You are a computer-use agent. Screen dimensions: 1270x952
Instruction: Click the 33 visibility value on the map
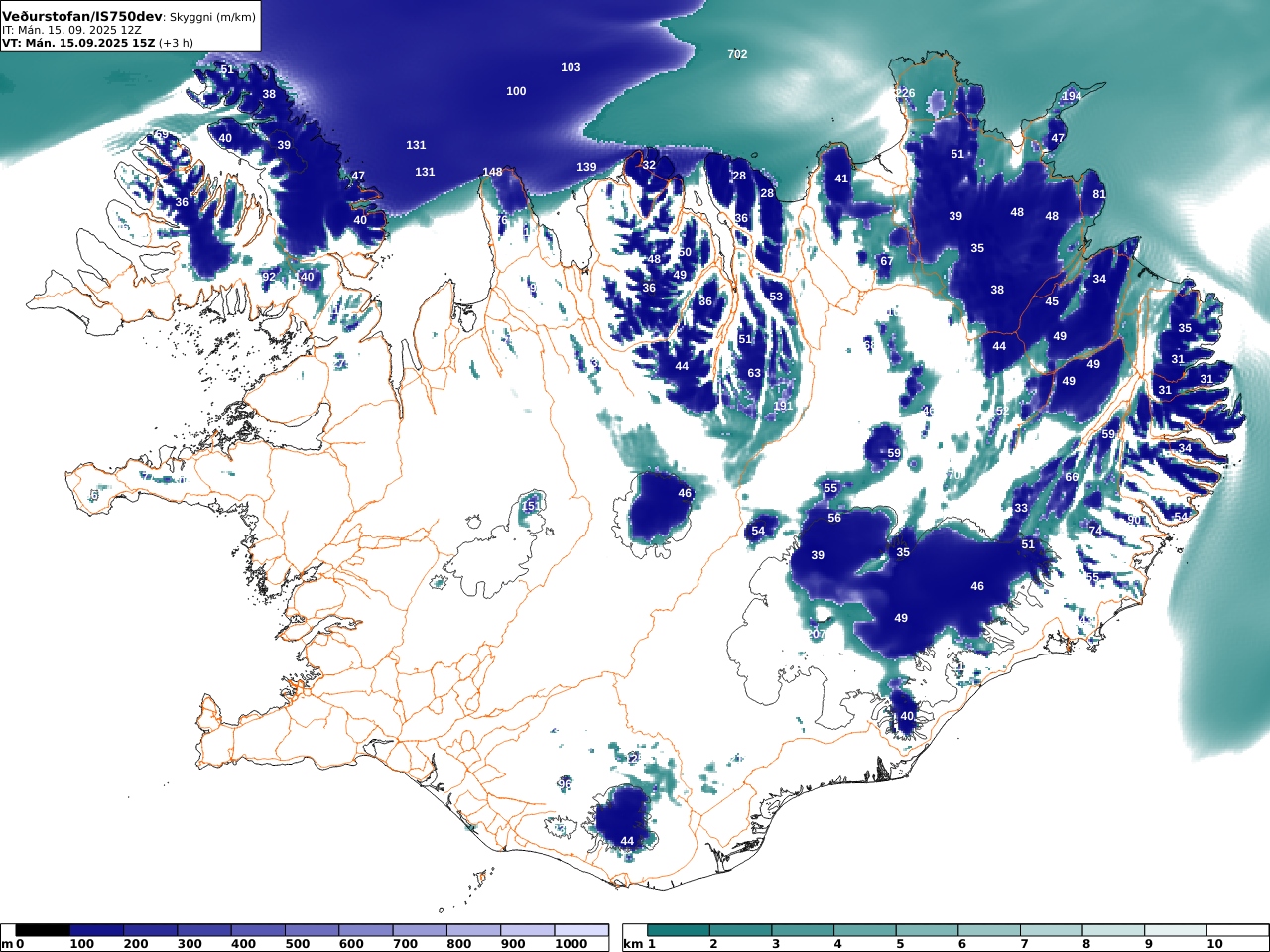(x=1021, y=508)
